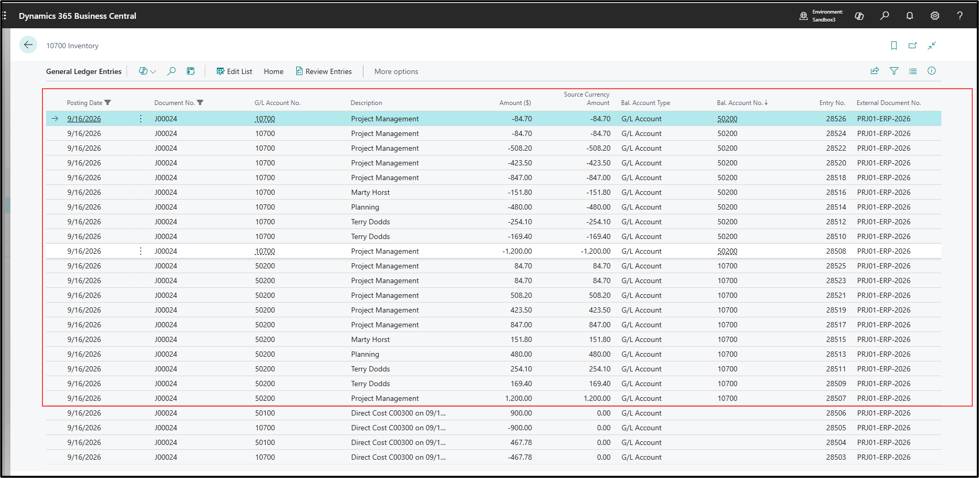Open row menu for entry 28526
Image resolution: width=979 pixels, height=478 pixels.
[140, 119]
